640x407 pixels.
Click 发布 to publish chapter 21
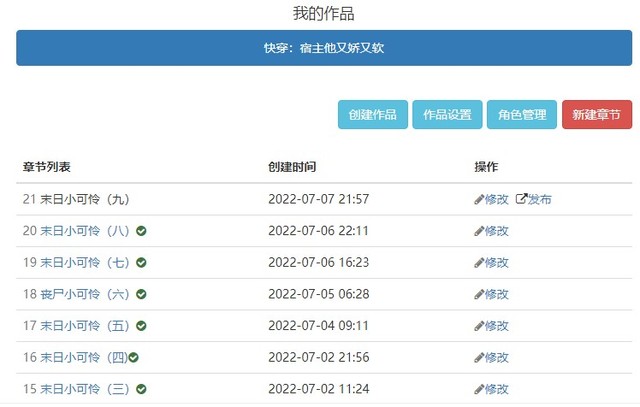539,200
